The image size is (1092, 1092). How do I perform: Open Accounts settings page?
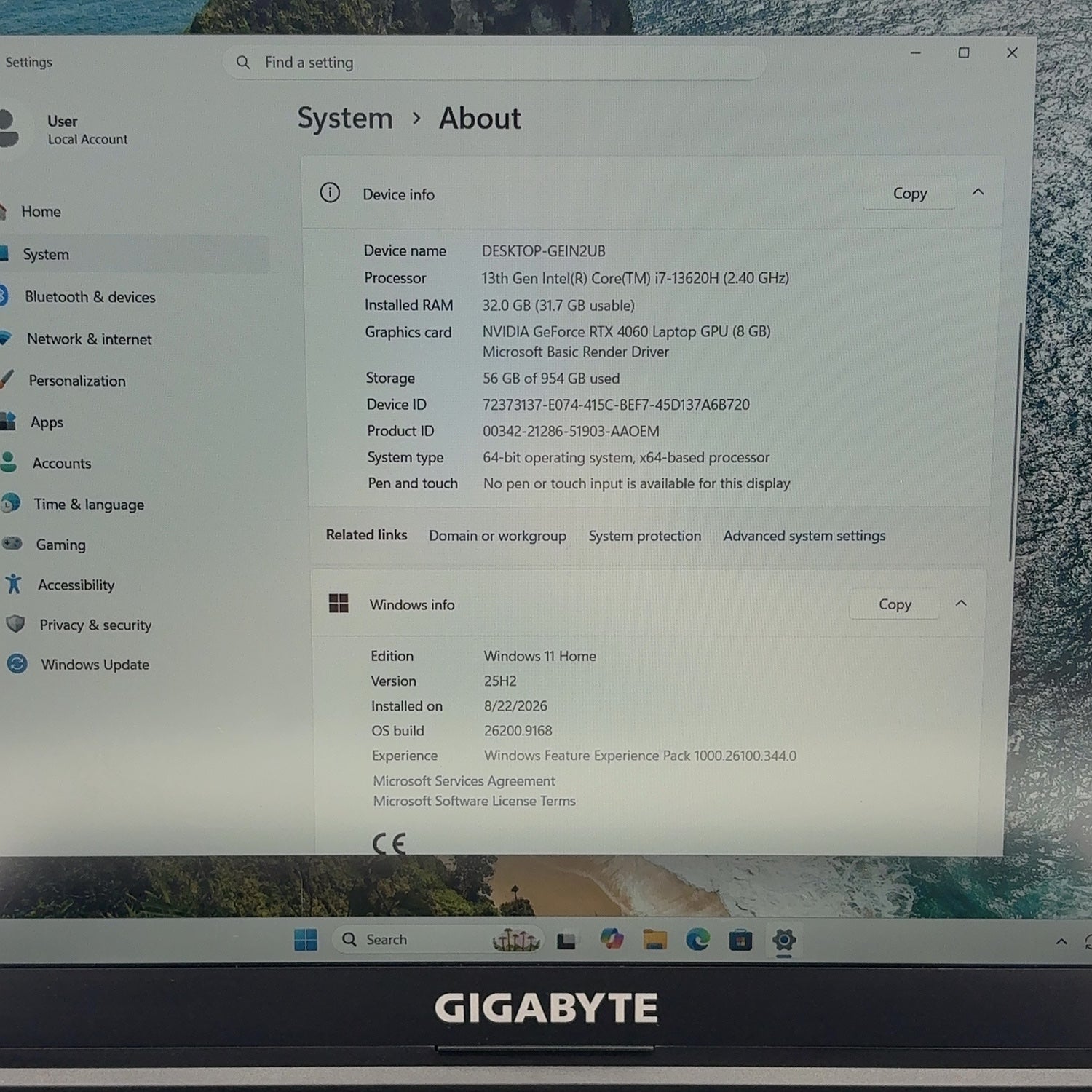[x=62, y=464]
